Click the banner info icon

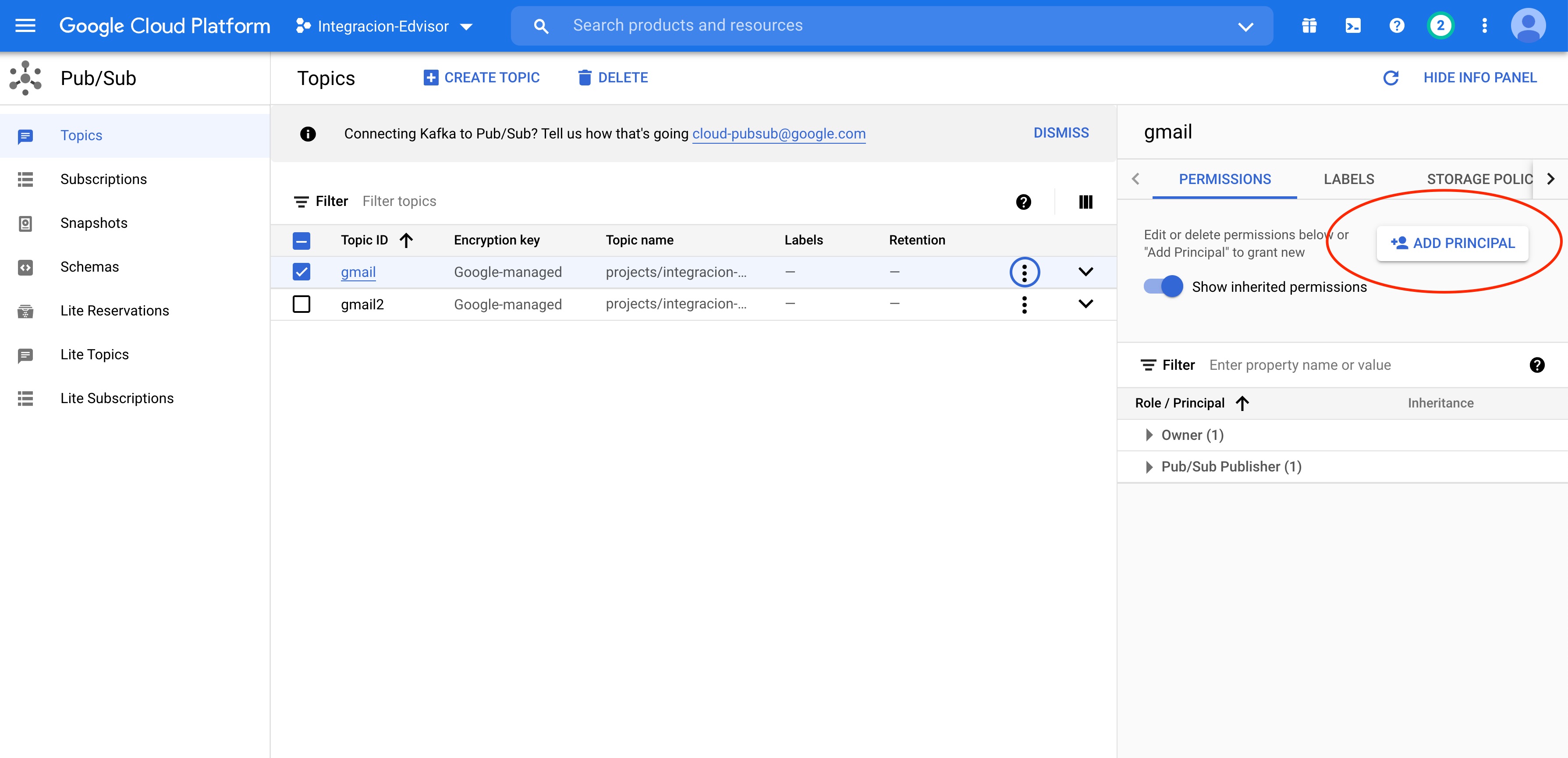[308, 134]
